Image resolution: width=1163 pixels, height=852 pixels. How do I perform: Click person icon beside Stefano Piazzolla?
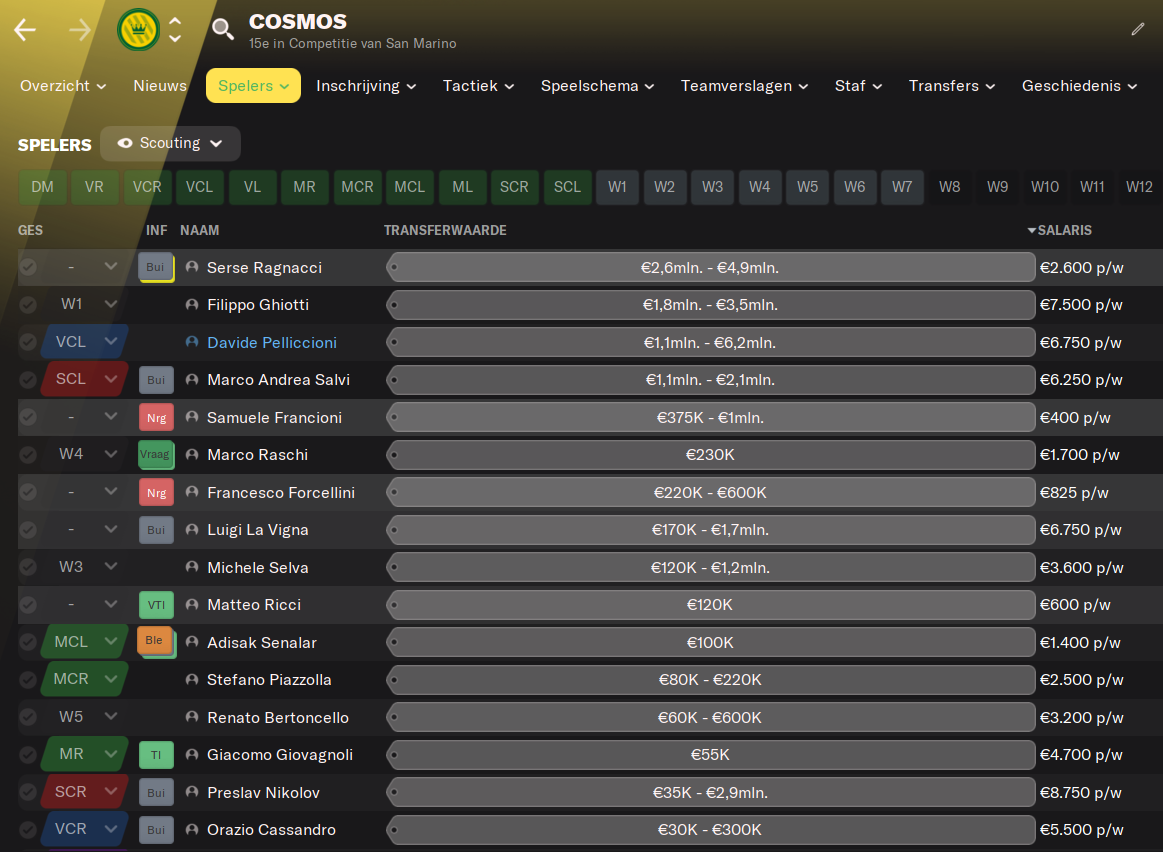click(192, 679)
